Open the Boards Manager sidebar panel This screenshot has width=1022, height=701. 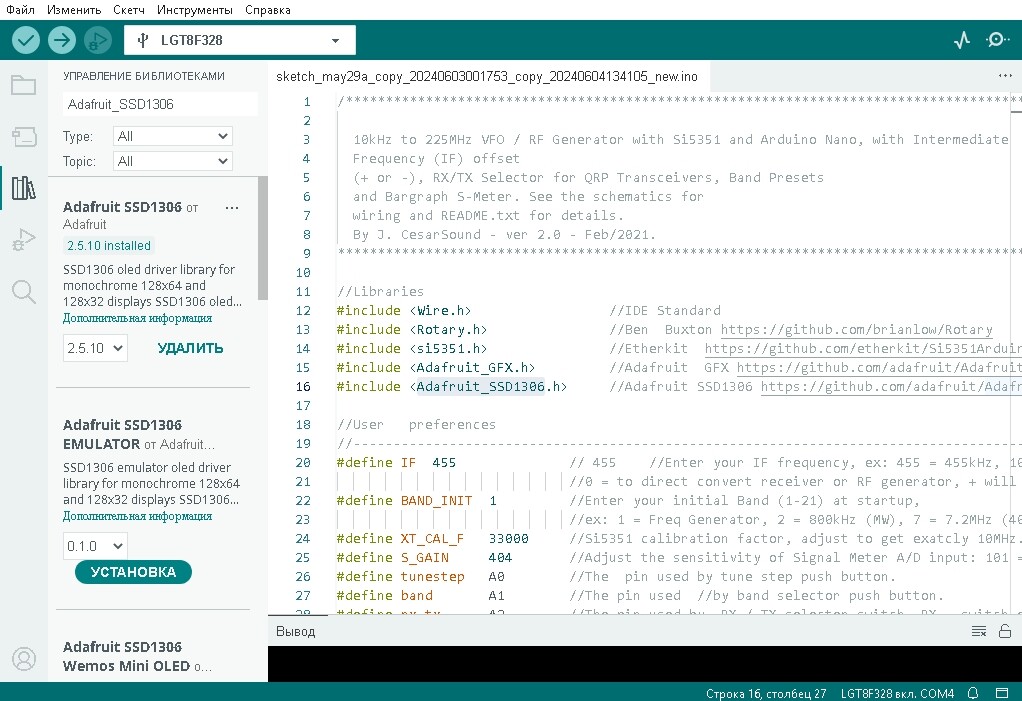tap(23, 136)
